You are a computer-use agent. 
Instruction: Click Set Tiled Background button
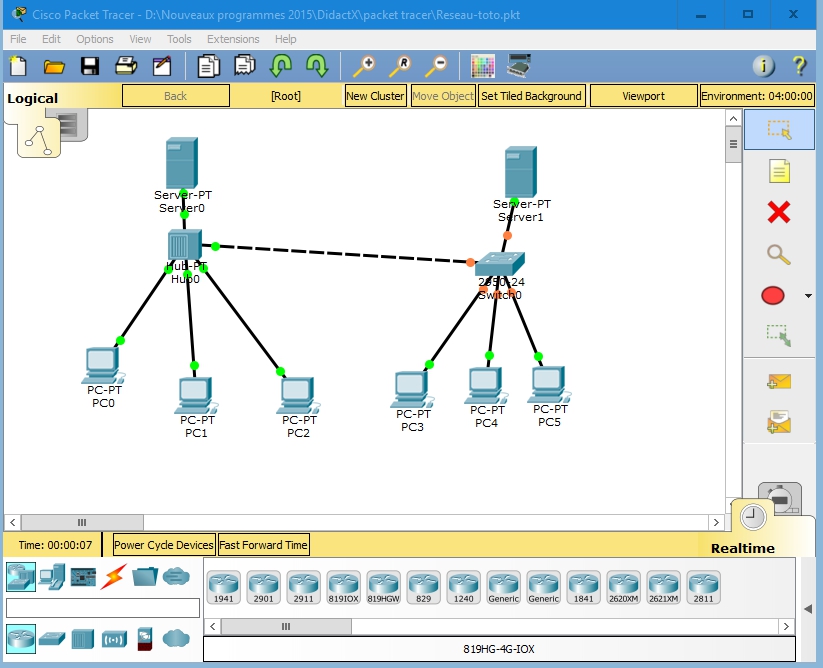pos(531,96)
